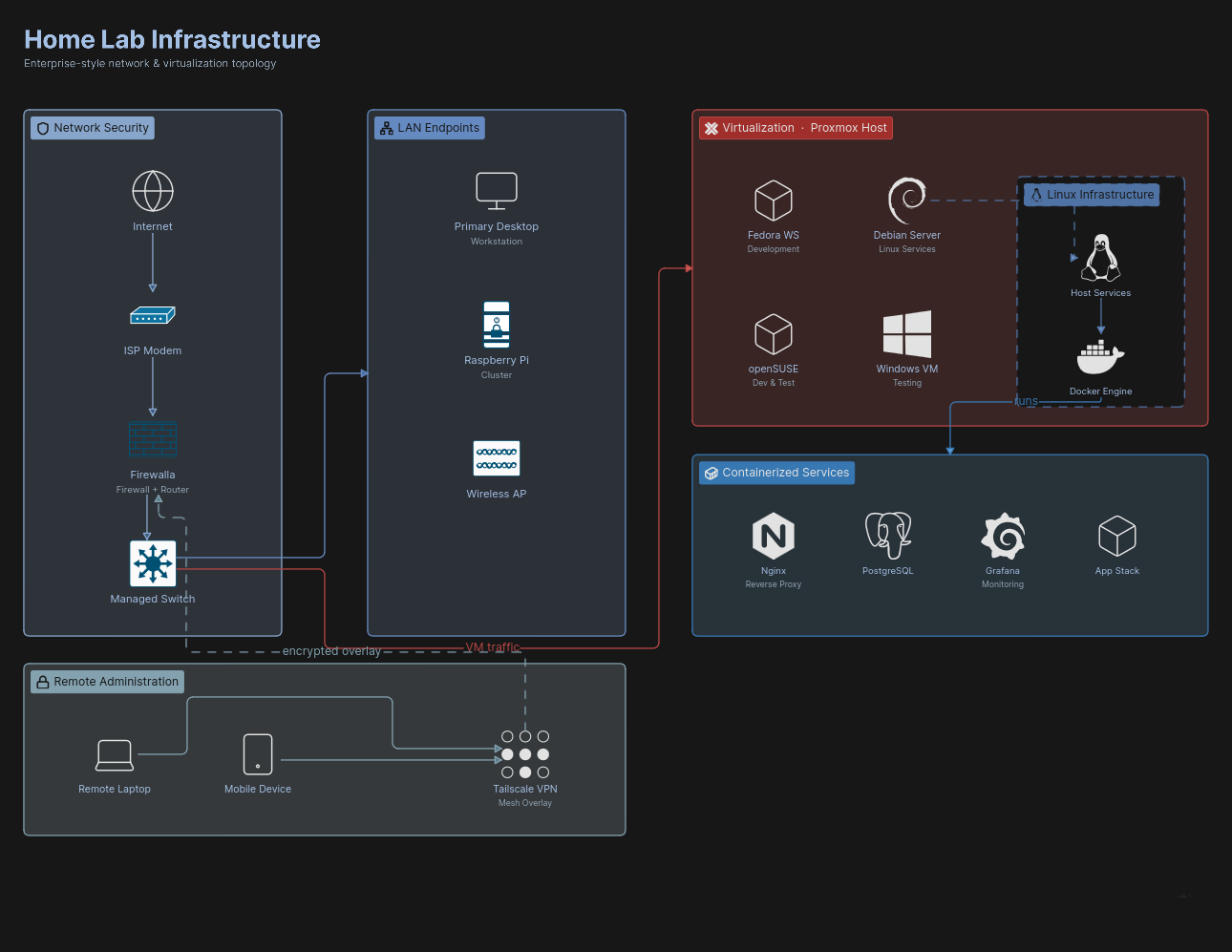This screenshot has width=1232, height=952.
Task: Select the "Debian Server" label
Action: point(907,236)
